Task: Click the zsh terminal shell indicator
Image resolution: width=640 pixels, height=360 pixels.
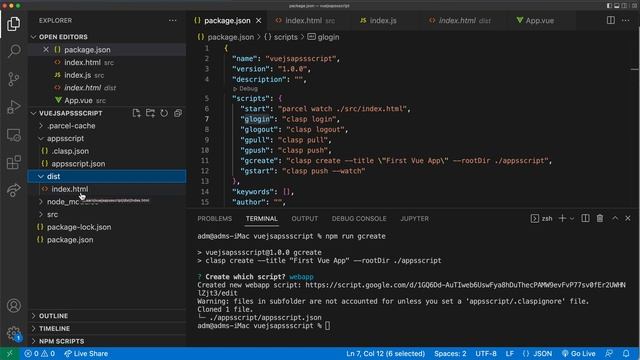Action: (x=542, y=218)
